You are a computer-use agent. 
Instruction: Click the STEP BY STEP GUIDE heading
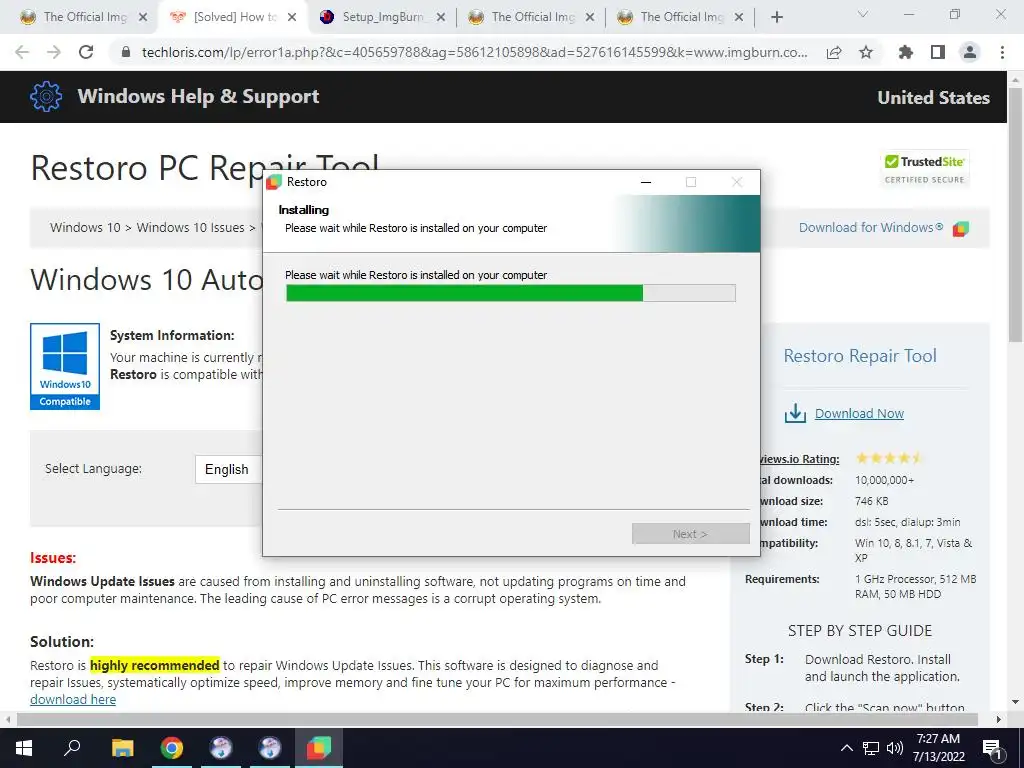(x=859, y=631)
